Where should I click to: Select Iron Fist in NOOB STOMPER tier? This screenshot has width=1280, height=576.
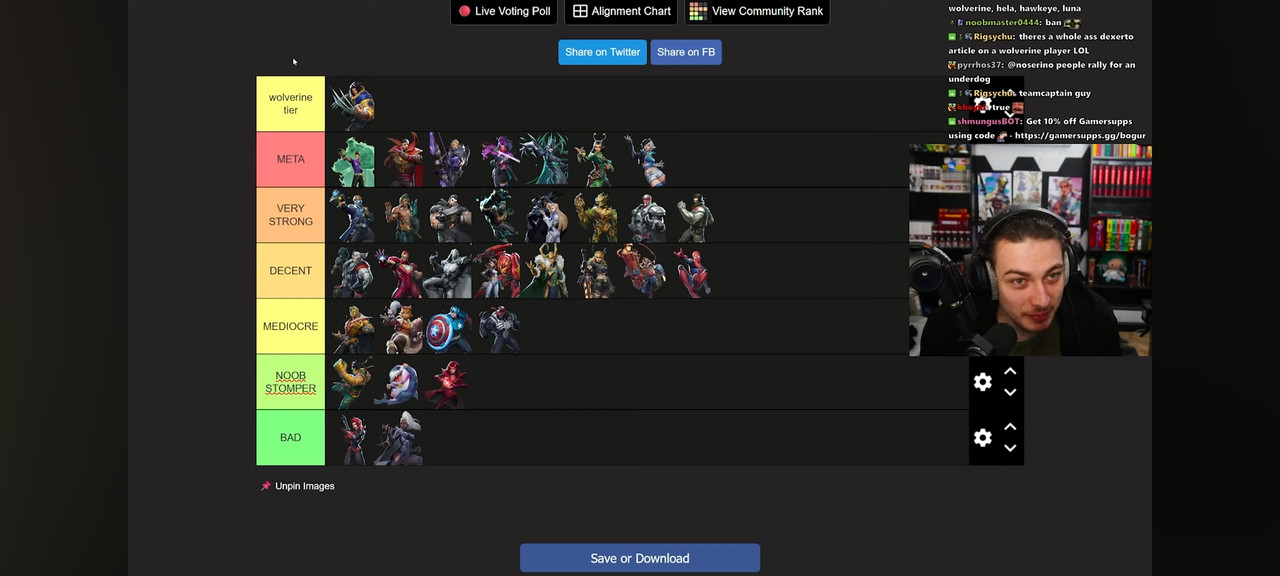[x=353, y=383]
